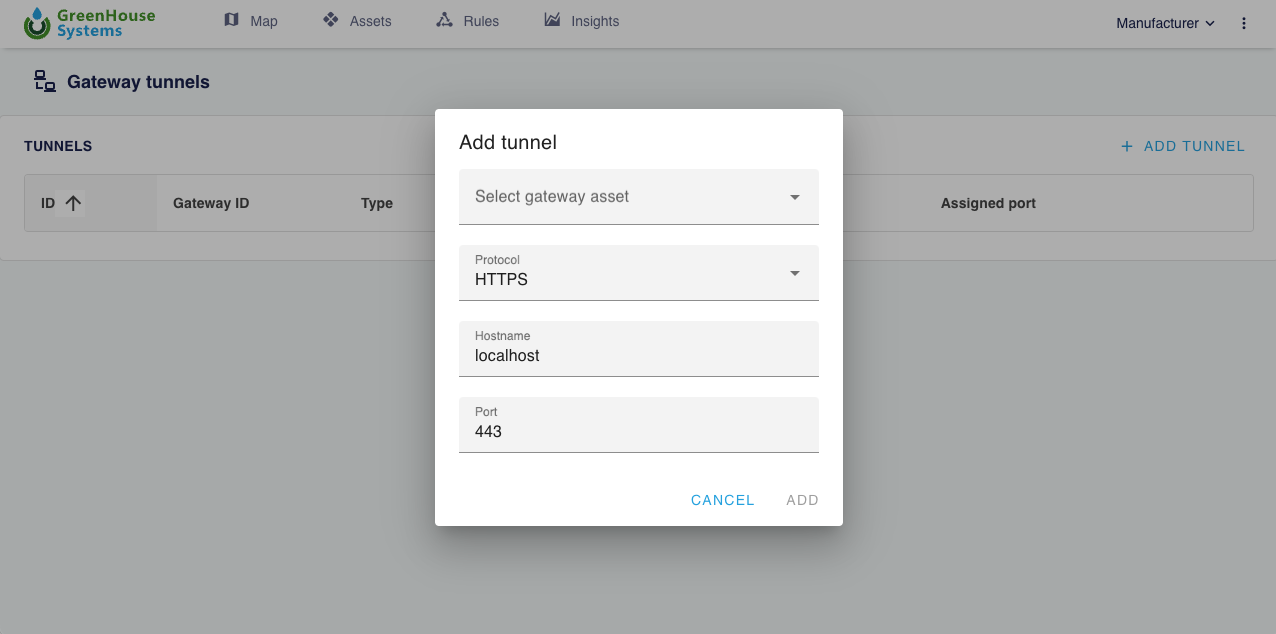
Task: Open the three-dot overflow menu
Action: 1244,22
